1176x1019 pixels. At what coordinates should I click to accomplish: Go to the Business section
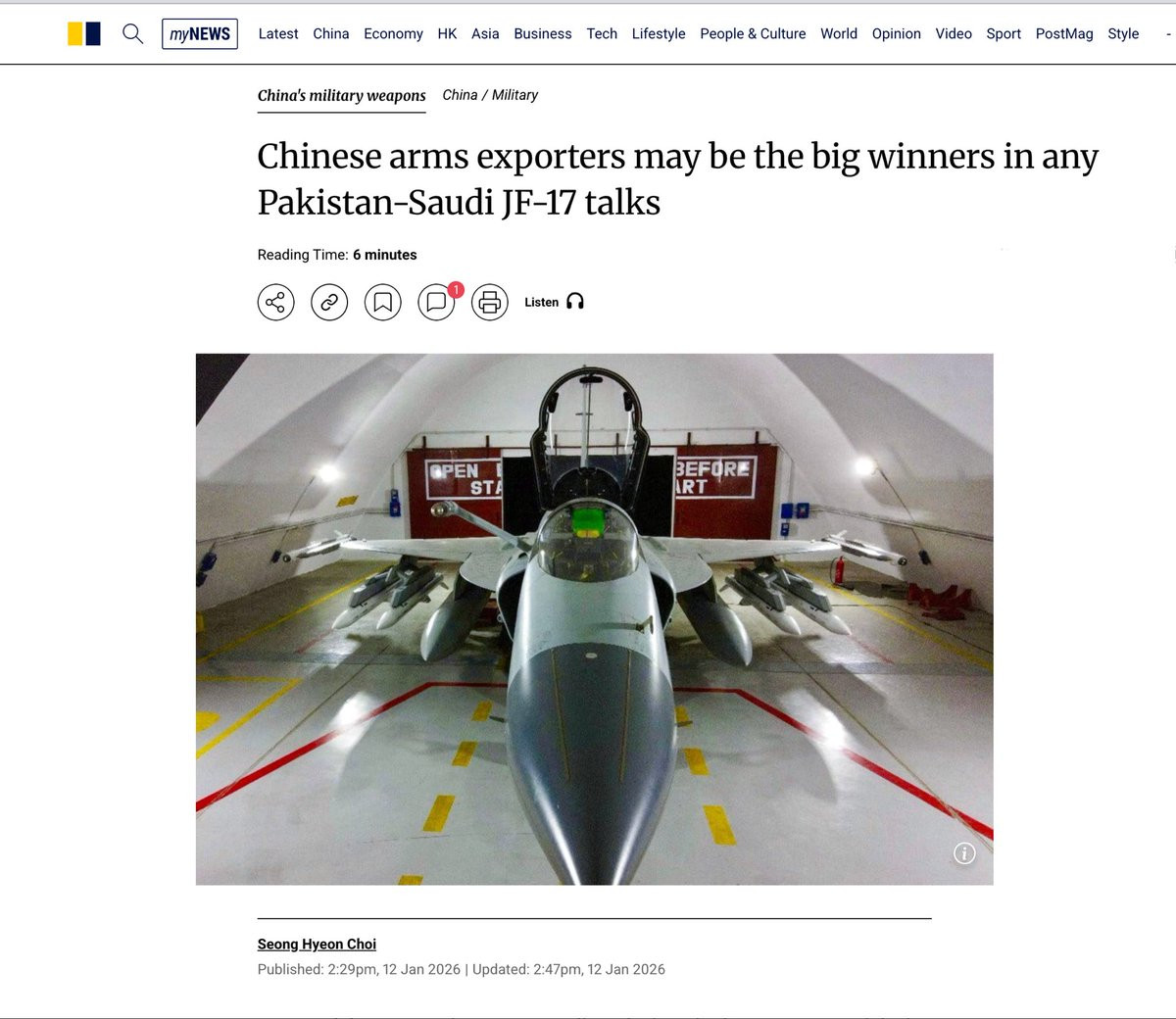(543, 33)
